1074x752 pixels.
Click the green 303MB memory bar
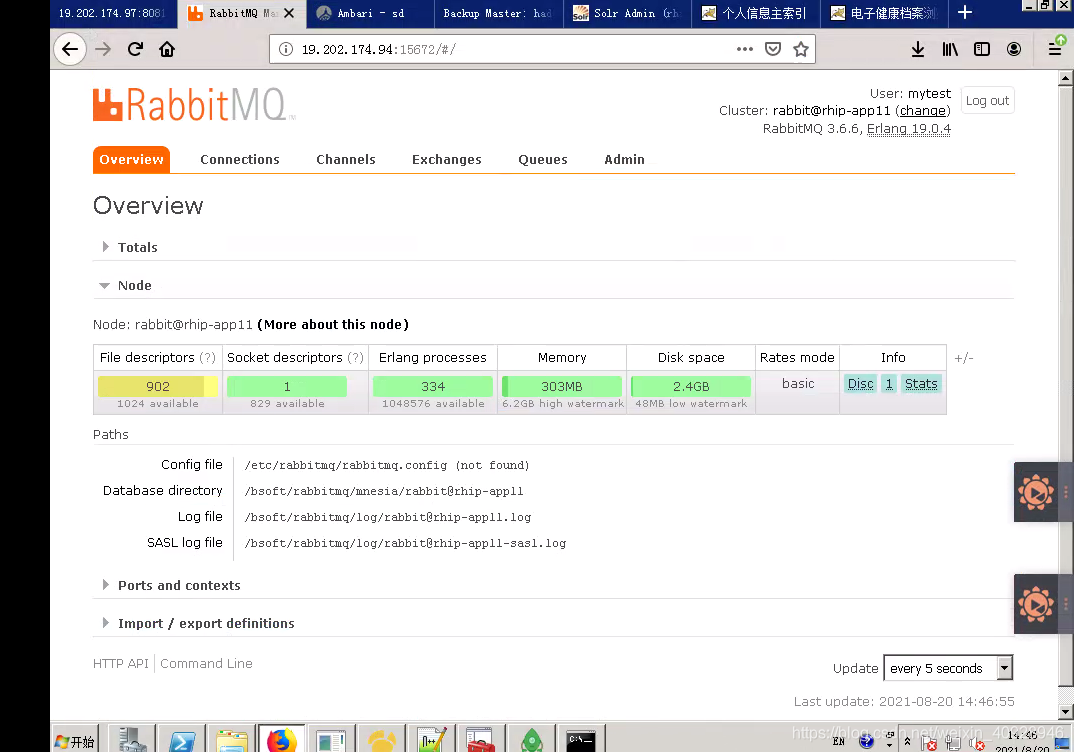[x=562, y=386]
